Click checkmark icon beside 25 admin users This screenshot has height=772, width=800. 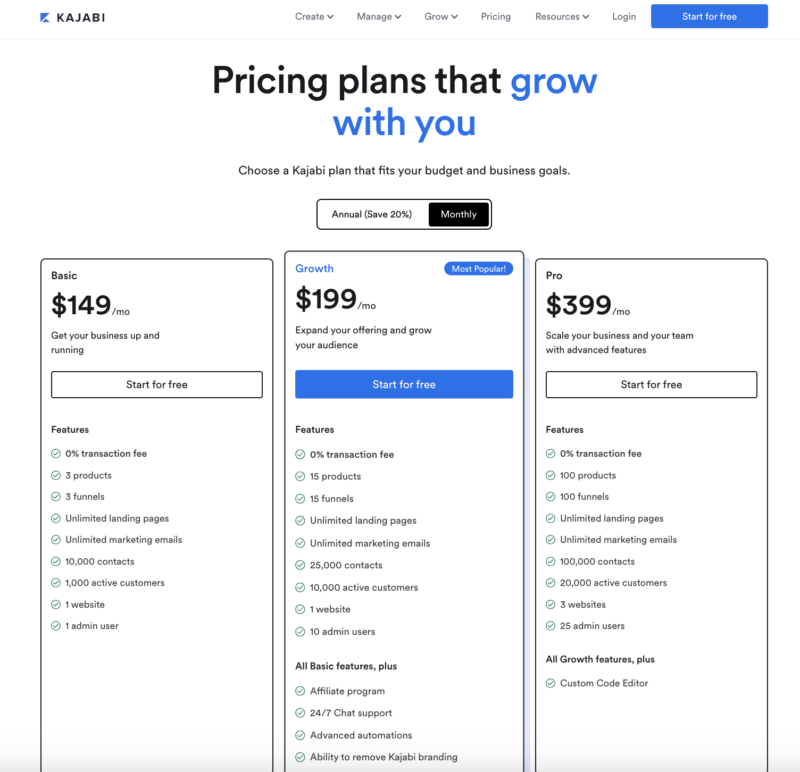(550, 626)
